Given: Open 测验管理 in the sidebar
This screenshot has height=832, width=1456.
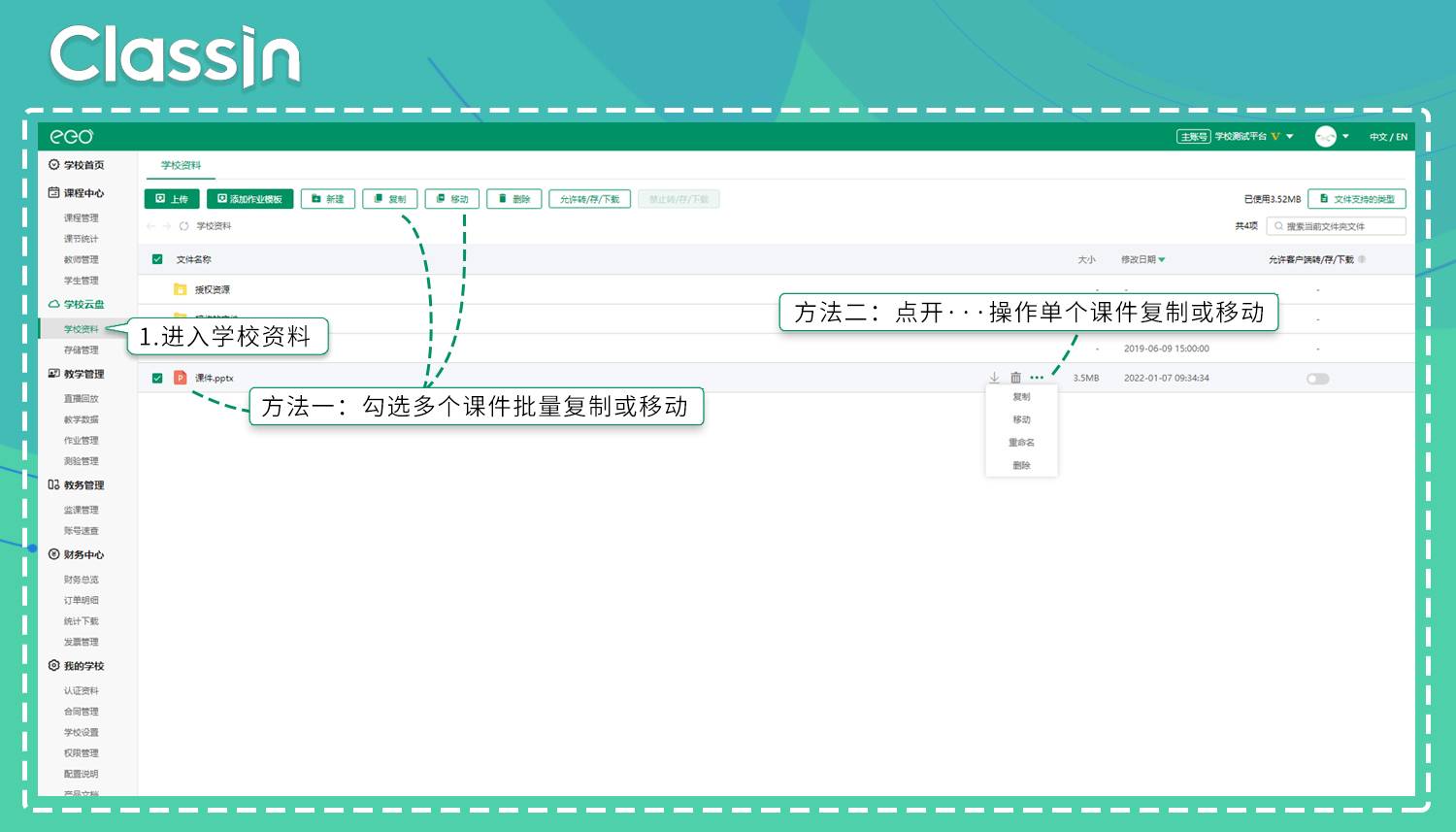Looking at the screenshot, I should pyautogui.click(x=82, y=462).
